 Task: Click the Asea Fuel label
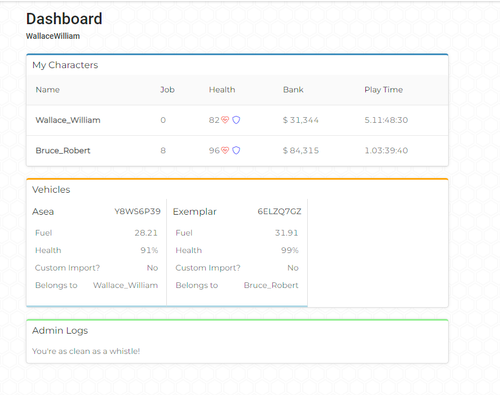44,233
